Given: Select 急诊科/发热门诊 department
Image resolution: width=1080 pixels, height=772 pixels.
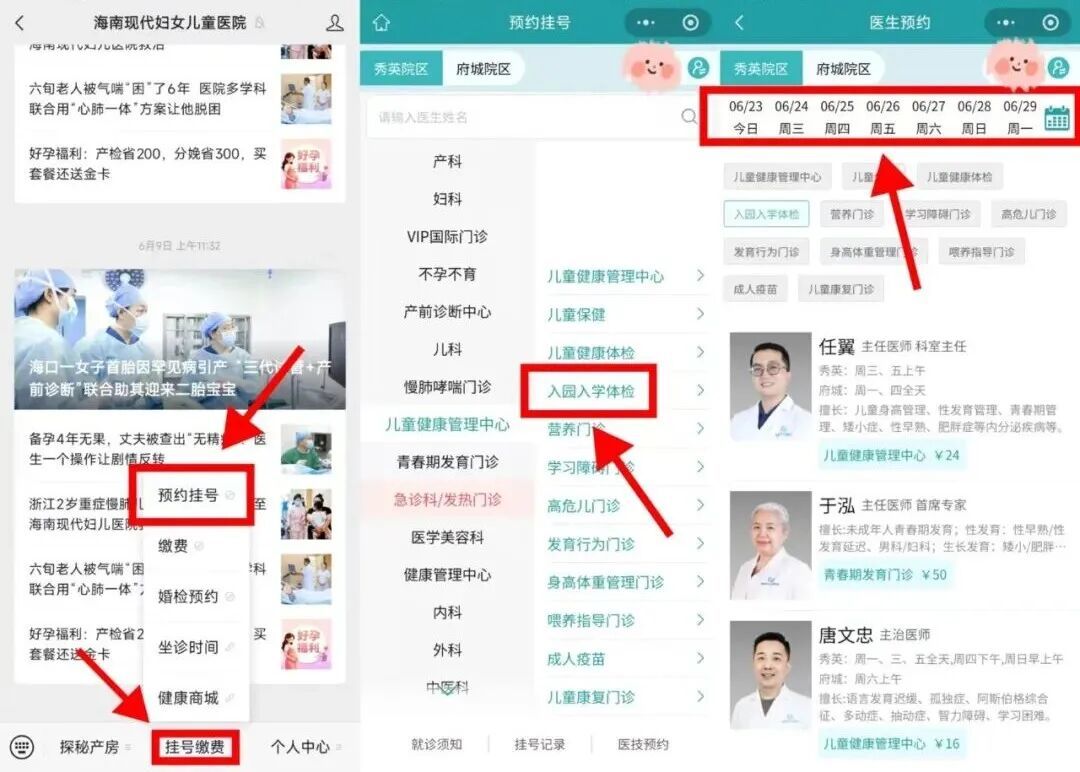Looking at the screenshot, I should click(447, 499).
